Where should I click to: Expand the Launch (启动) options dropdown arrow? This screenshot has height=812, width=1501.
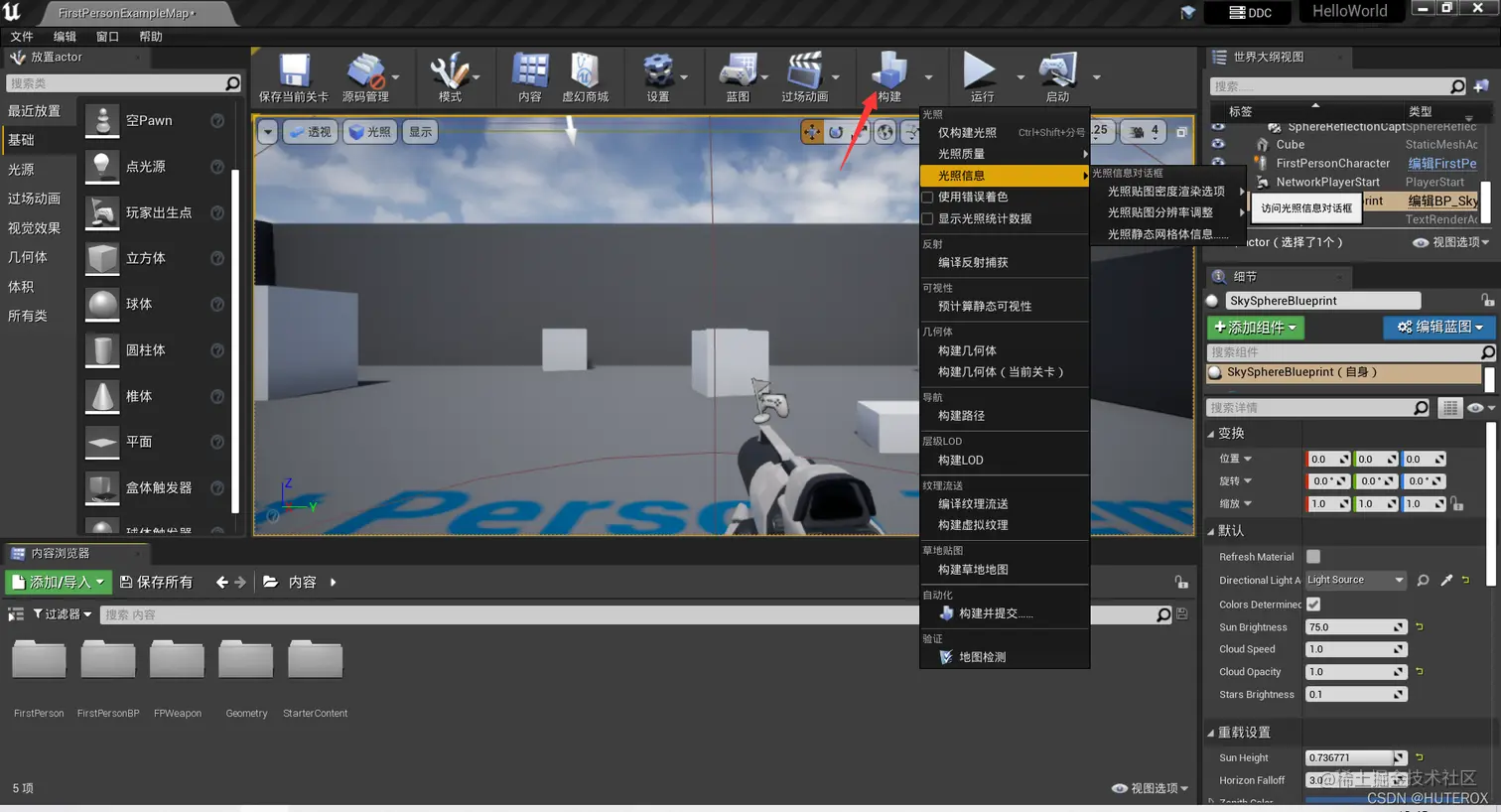coord(1096,76)
